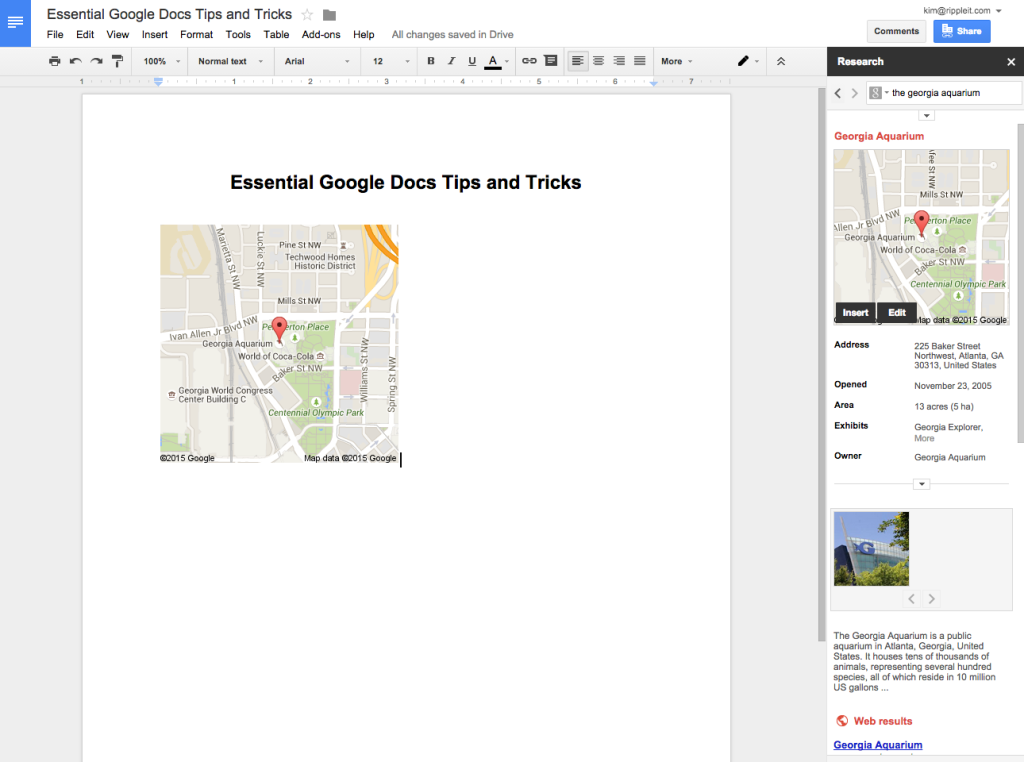Select the Paint format tool
The image size is (1024, 762).
[117, 61]
